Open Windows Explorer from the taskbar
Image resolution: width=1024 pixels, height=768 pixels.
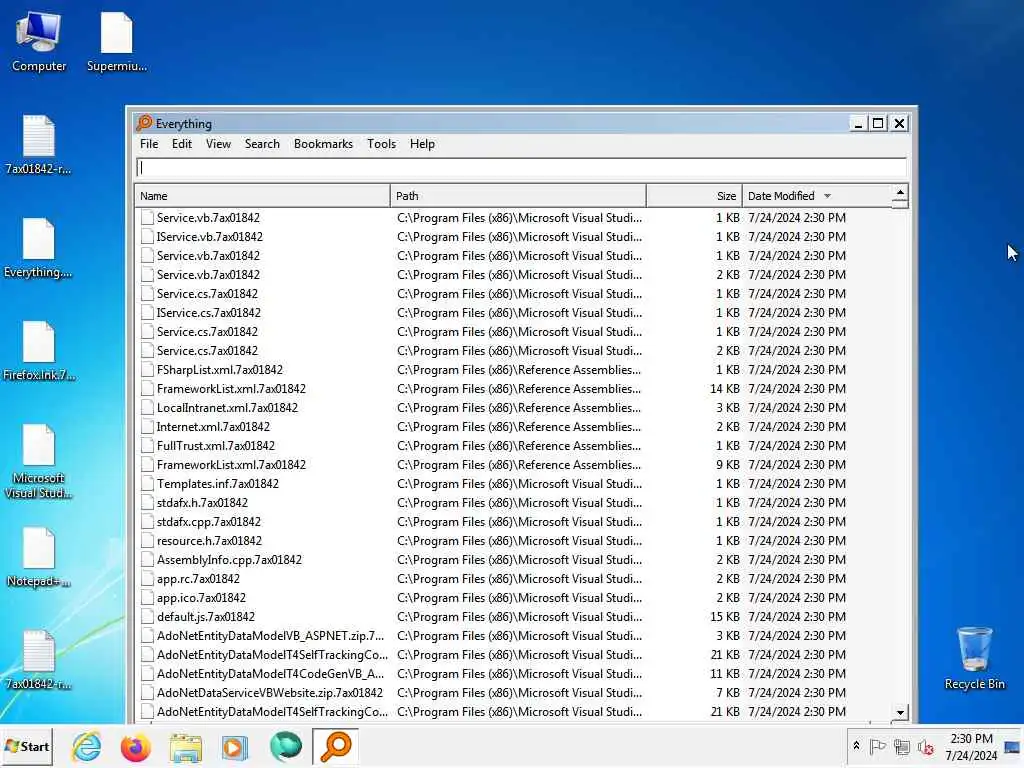(185, 746)
